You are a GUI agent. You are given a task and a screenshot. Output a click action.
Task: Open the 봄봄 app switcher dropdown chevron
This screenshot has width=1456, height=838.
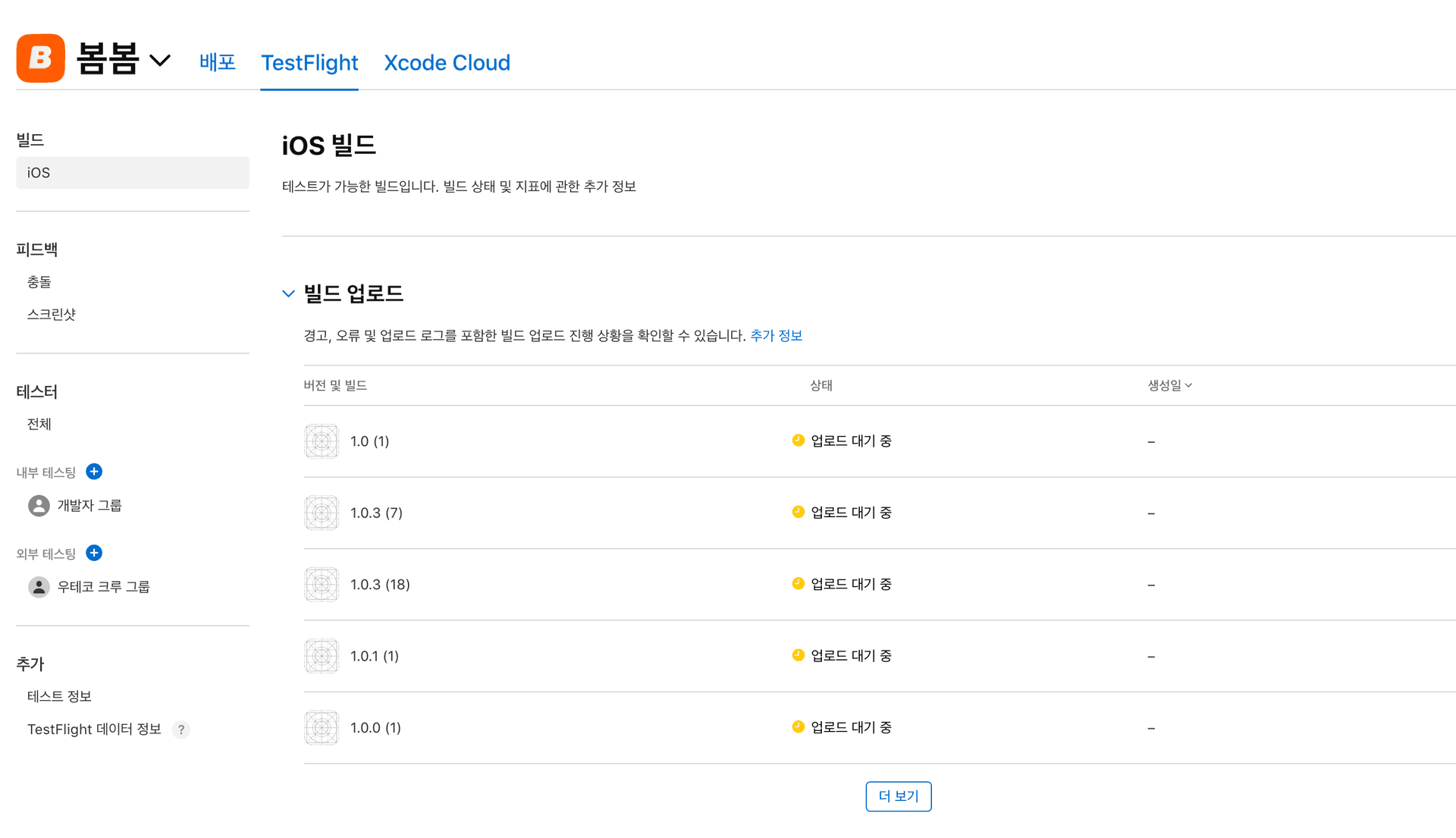pyautogui.click(x=160, y=60)
